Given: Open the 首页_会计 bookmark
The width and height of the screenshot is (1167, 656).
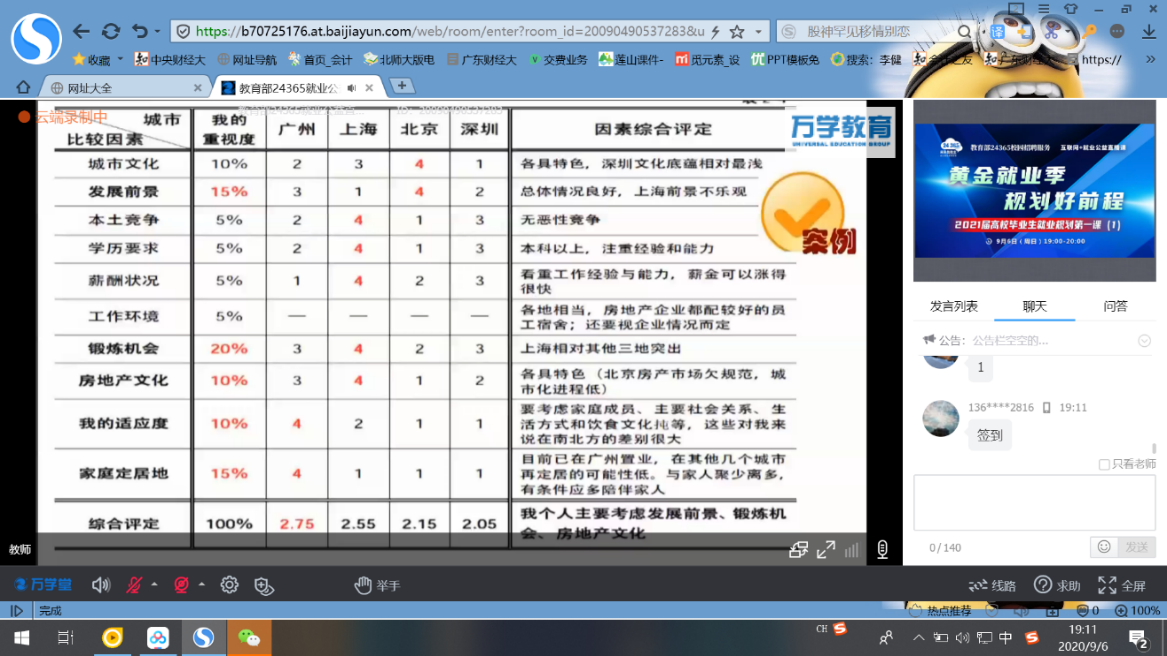Looking at the screenshot, I should (x=321, y=60).
